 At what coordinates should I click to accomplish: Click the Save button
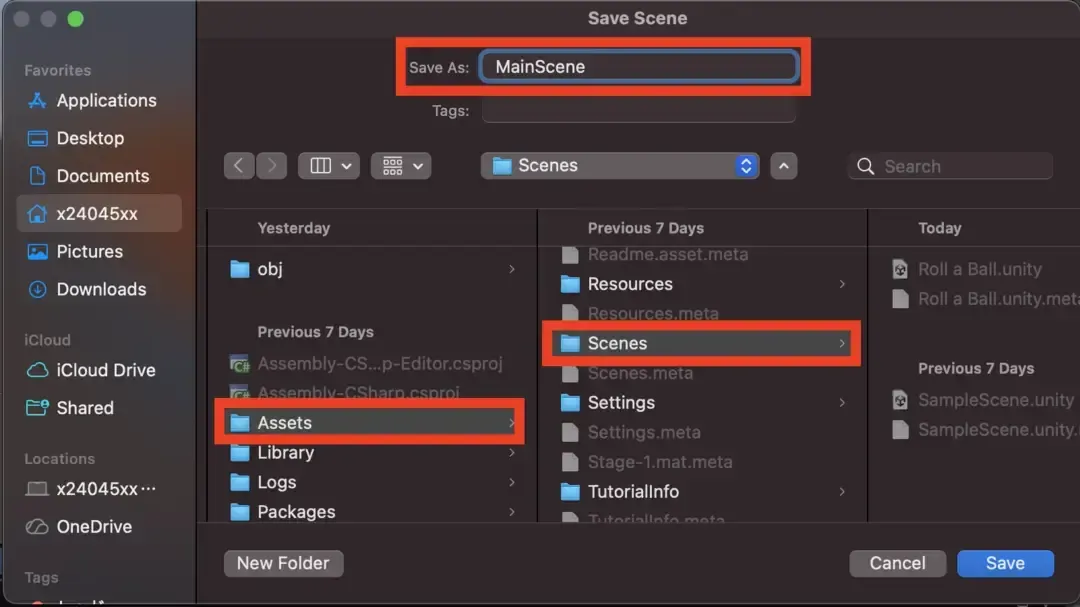pos(1004,563)
